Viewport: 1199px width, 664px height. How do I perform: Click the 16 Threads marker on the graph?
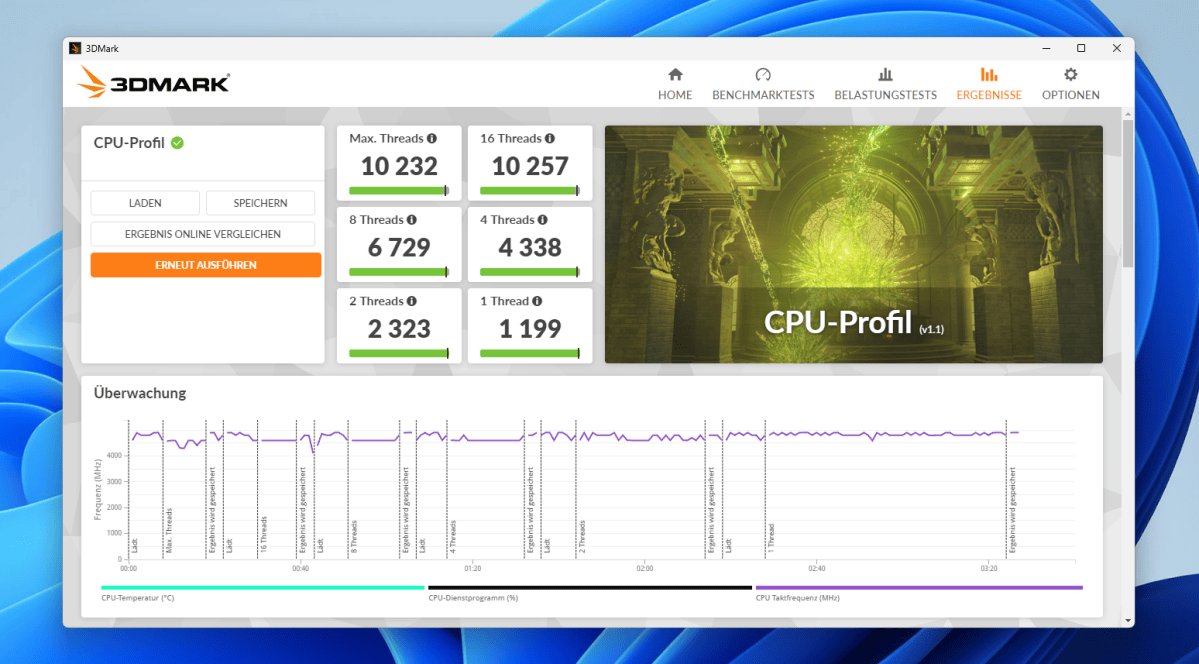(264, 534)
